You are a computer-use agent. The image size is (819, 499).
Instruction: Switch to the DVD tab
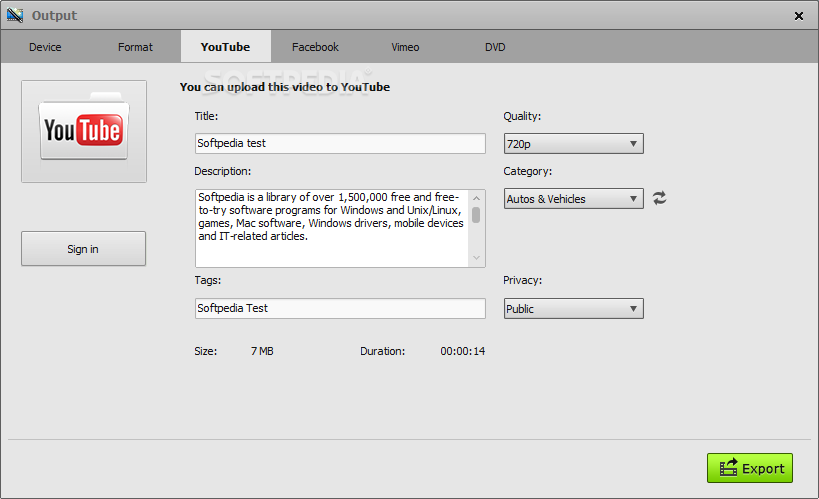click(495, 47)
